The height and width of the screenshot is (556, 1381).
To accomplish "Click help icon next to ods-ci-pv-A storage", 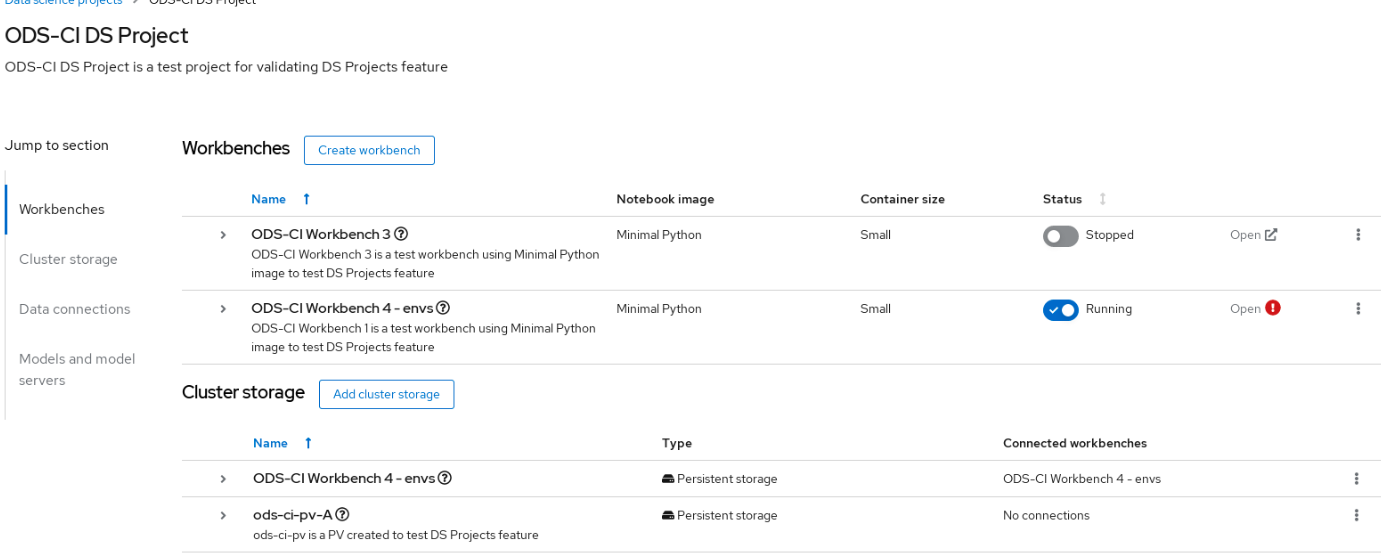I will click(342, 515).
